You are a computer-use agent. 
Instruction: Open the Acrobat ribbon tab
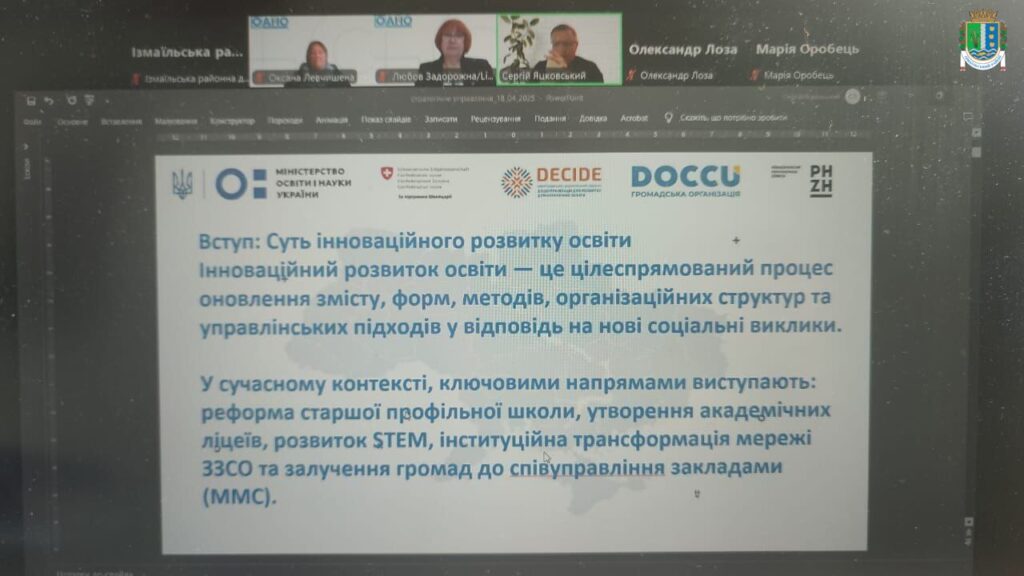[634, 118]
